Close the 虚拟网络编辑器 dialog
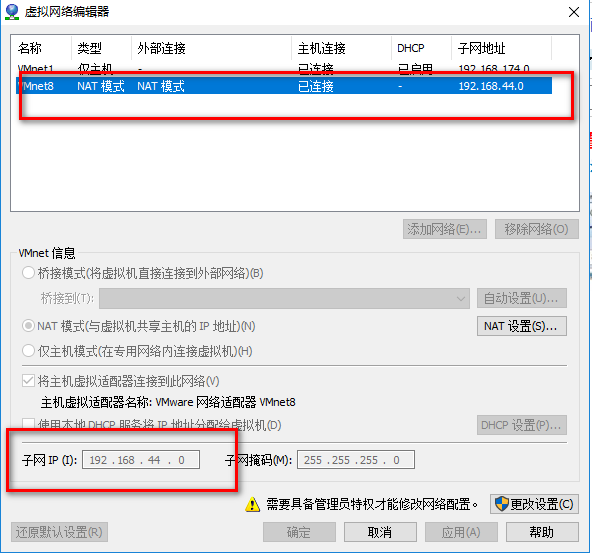Viewport: 592px width, 553px height. pos(574,12)
